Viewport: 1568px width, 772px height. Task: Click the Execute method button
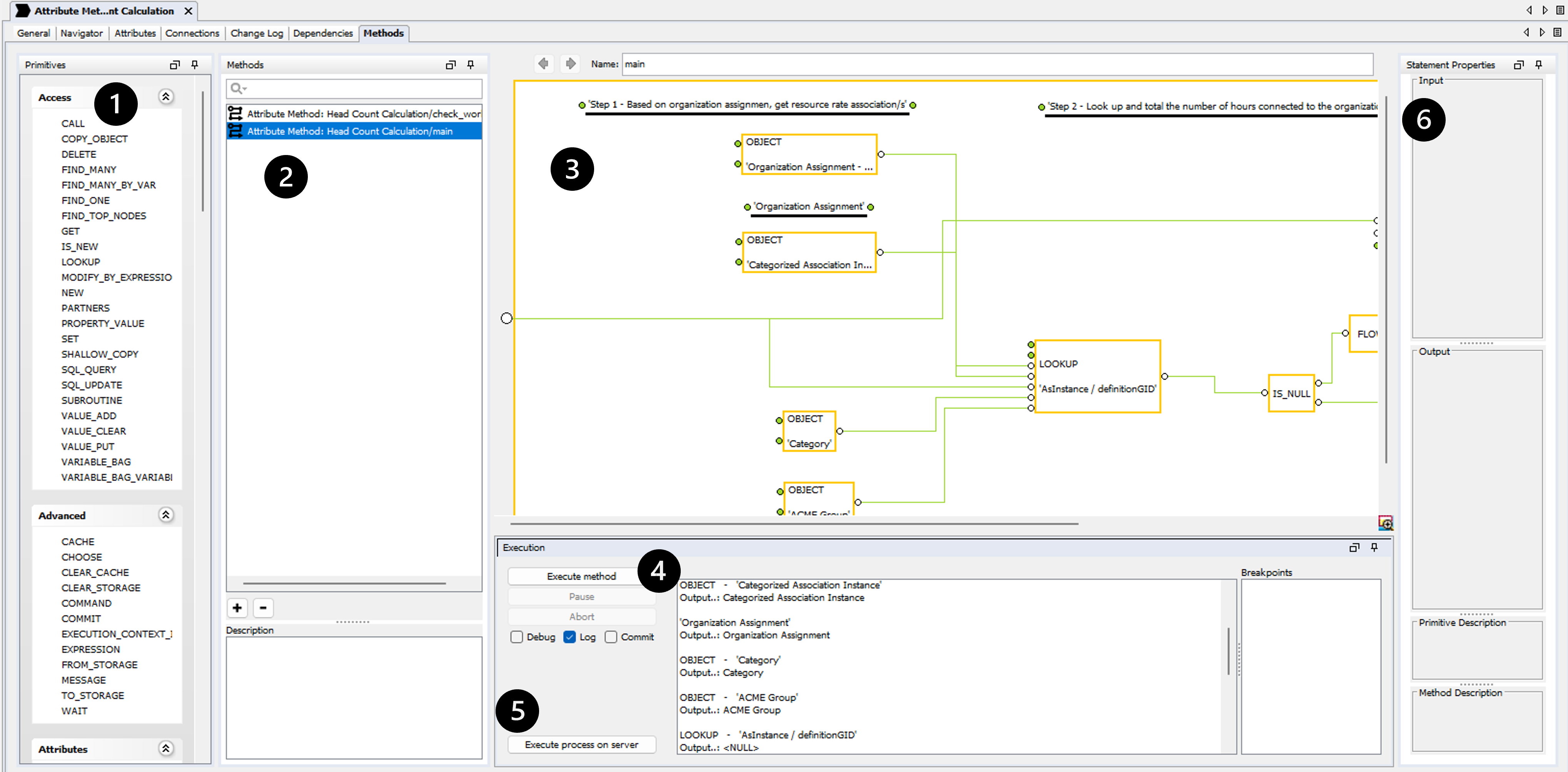581,575
